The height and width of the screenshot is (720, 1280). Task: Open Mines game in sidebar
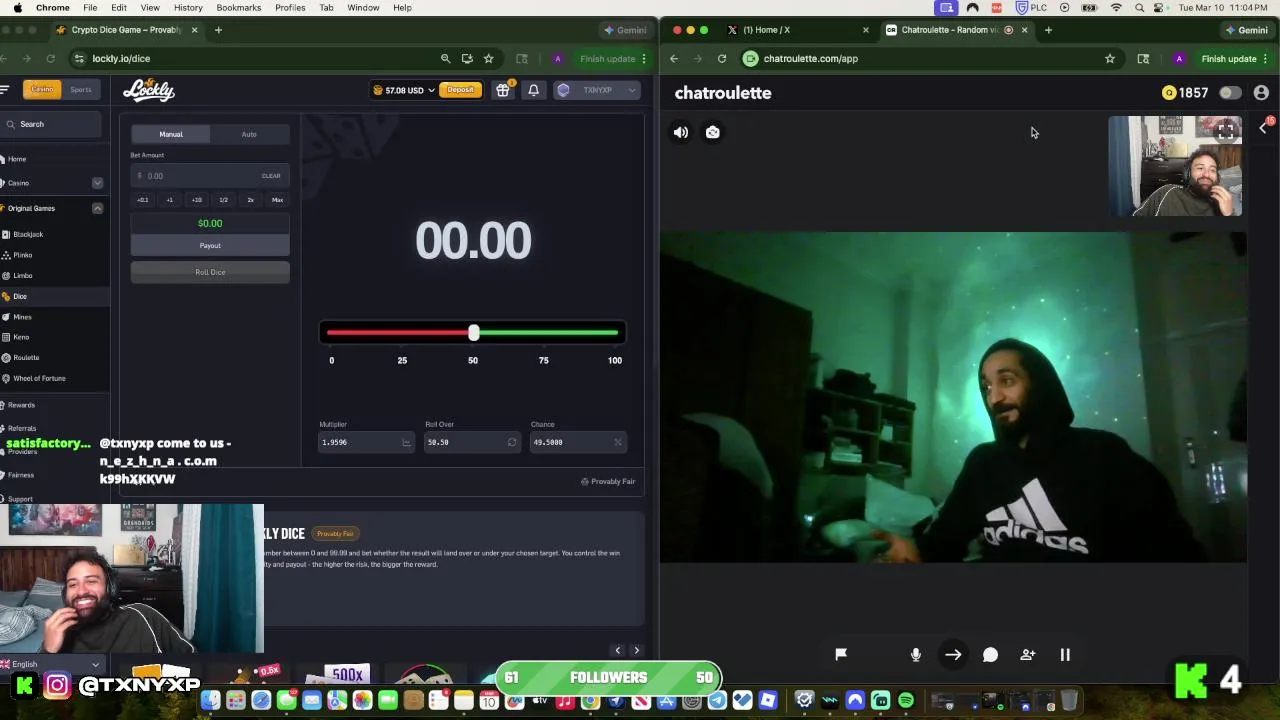click(22, 317)
